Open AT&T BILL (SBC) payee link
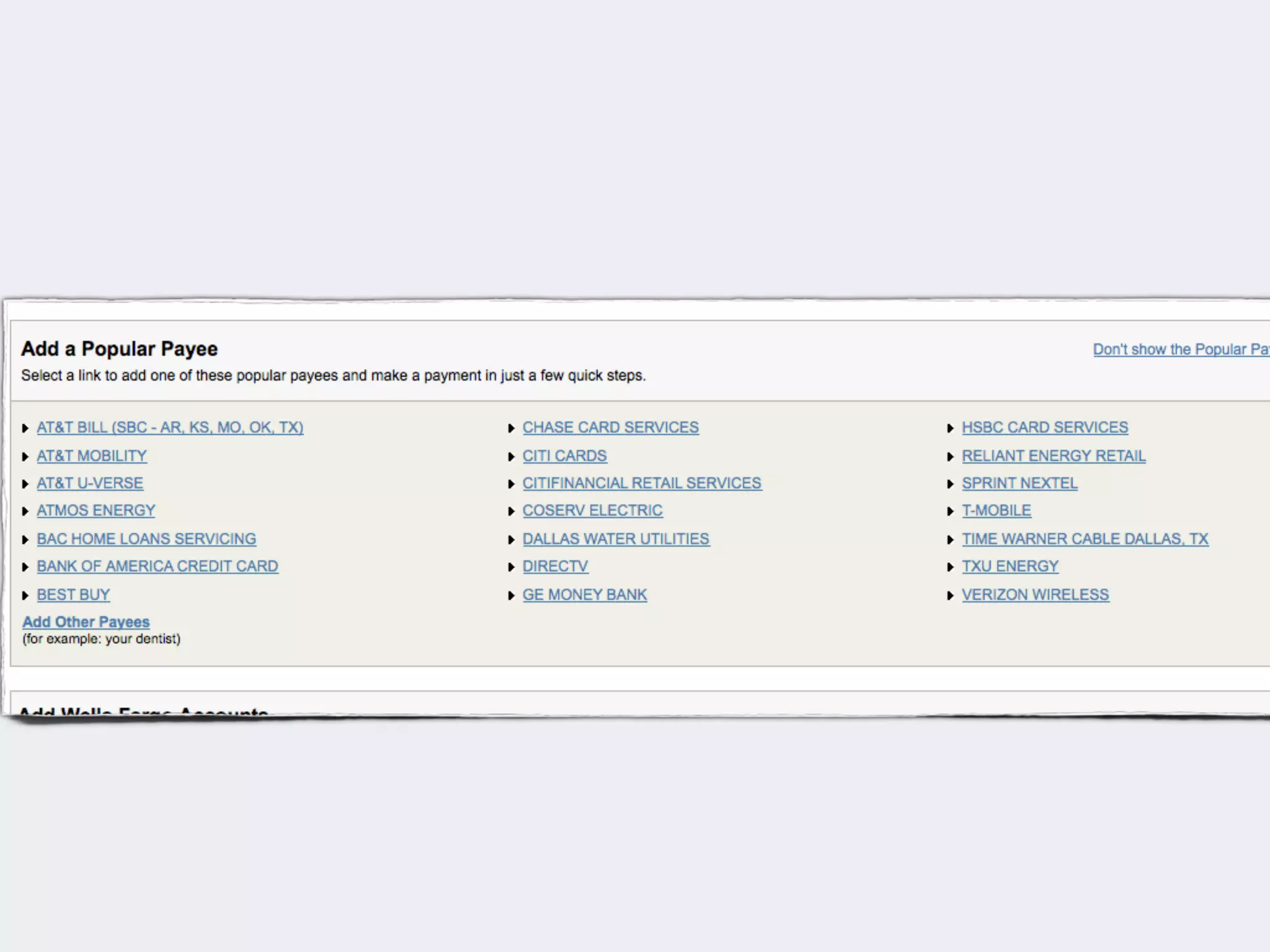Screen dimensions: 1270x952 (170, 428)
